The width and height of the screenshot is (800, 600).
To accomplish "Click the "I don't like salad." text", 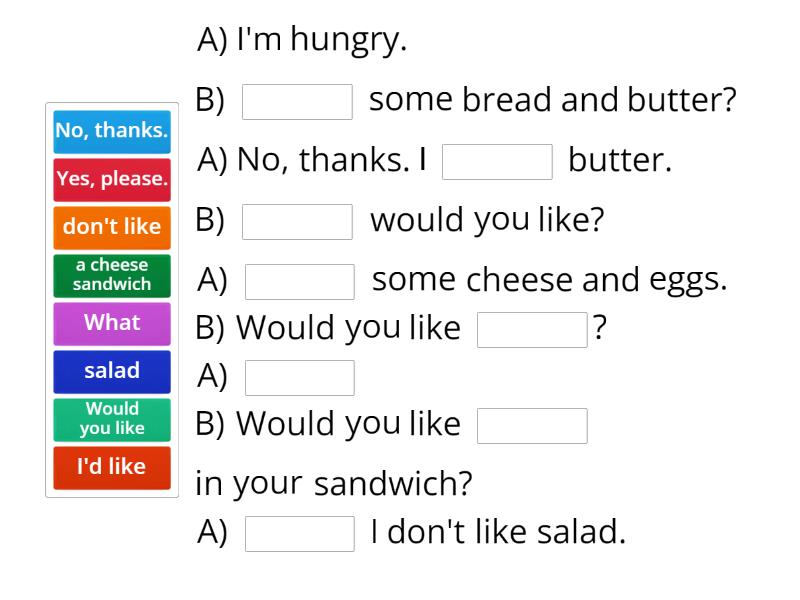I will point(498,532).
